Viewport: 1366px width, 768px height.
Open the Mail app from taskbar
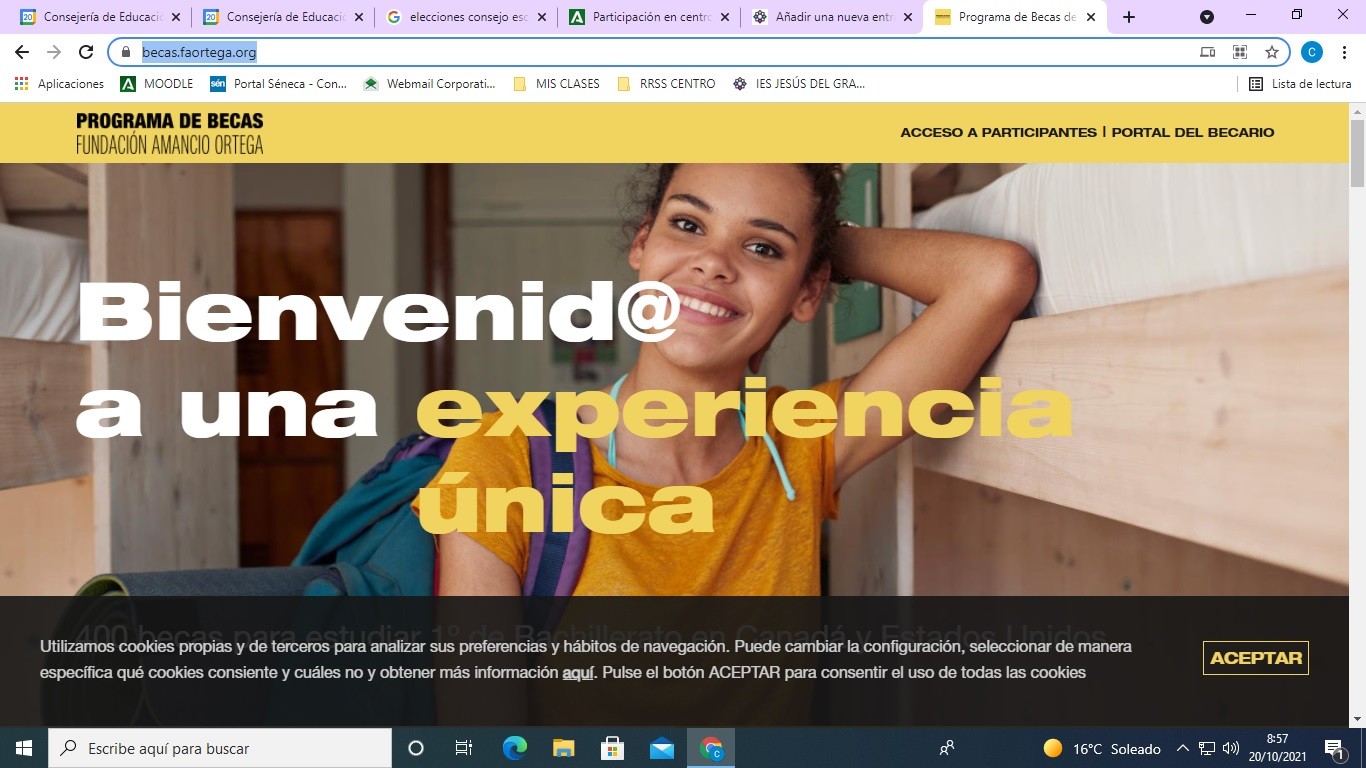(x=662, y=748)
